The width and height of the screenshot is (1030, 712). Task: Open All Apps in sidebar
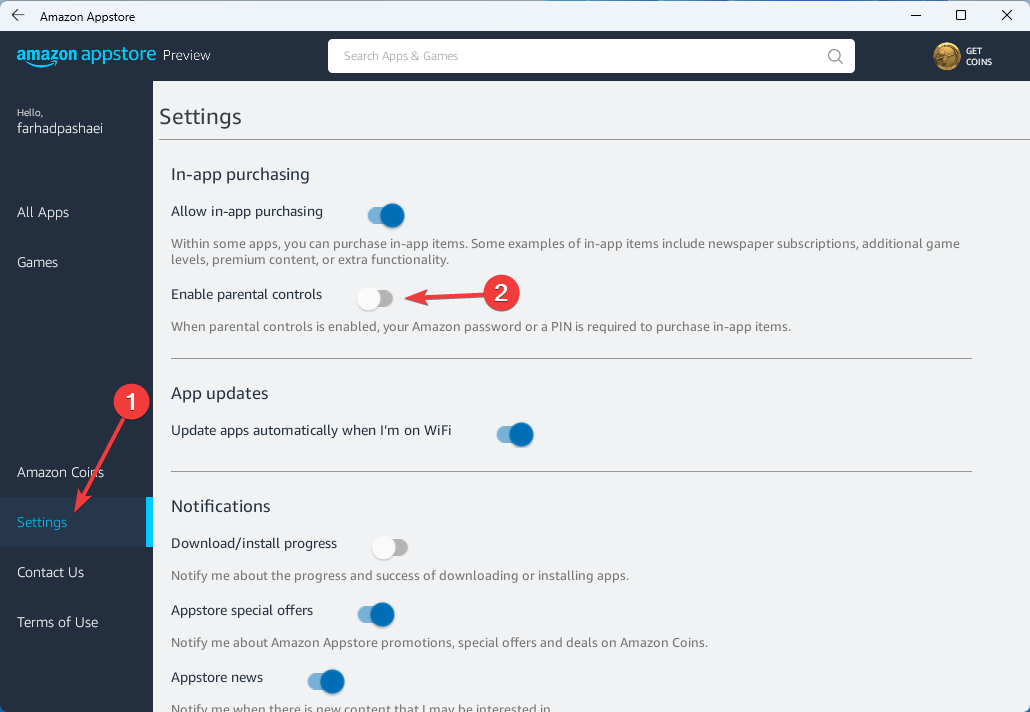pos(43,212)
